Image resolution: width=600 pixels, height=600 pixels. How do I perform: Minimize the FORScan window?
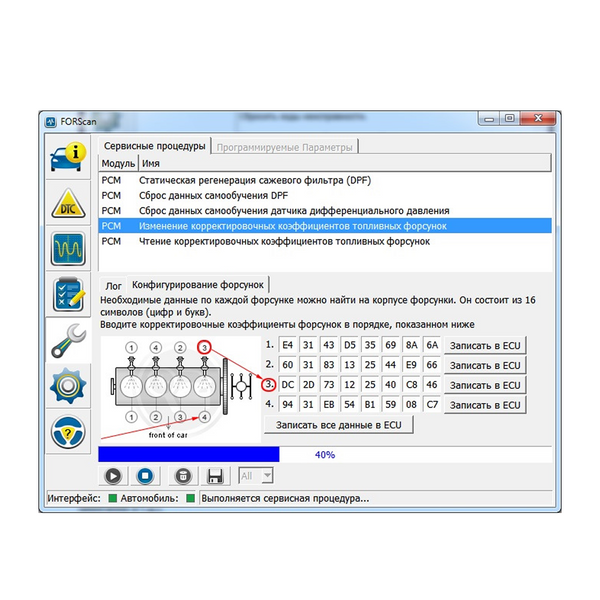click(x=489, y=119)
